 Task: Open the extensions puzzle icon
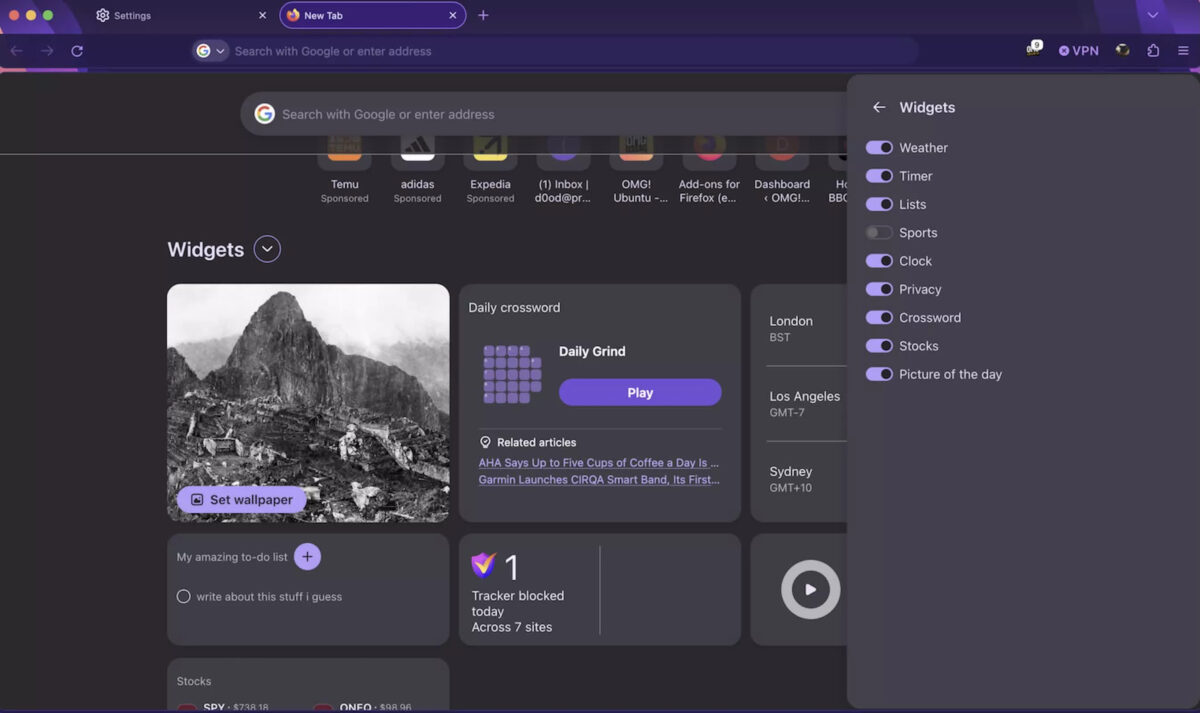[1153, 51]
